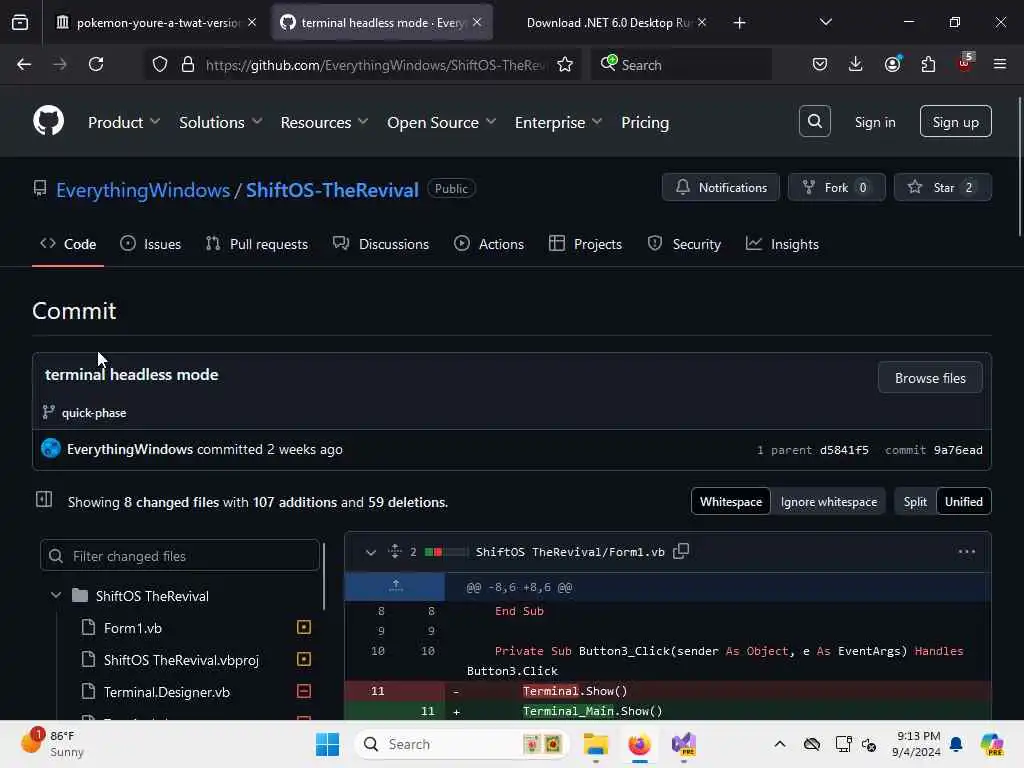Open the Projects tab
This screenshot has height=768, width=1024.
(585, 244)
